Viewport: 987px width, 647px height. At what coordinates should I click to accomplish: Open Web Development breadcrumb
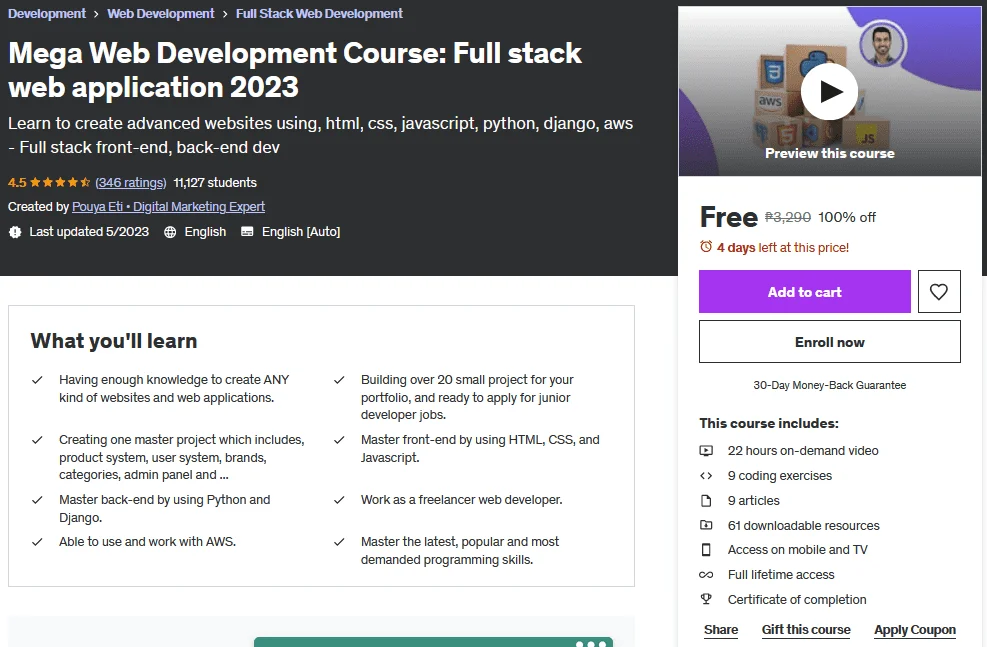point(161,13)
